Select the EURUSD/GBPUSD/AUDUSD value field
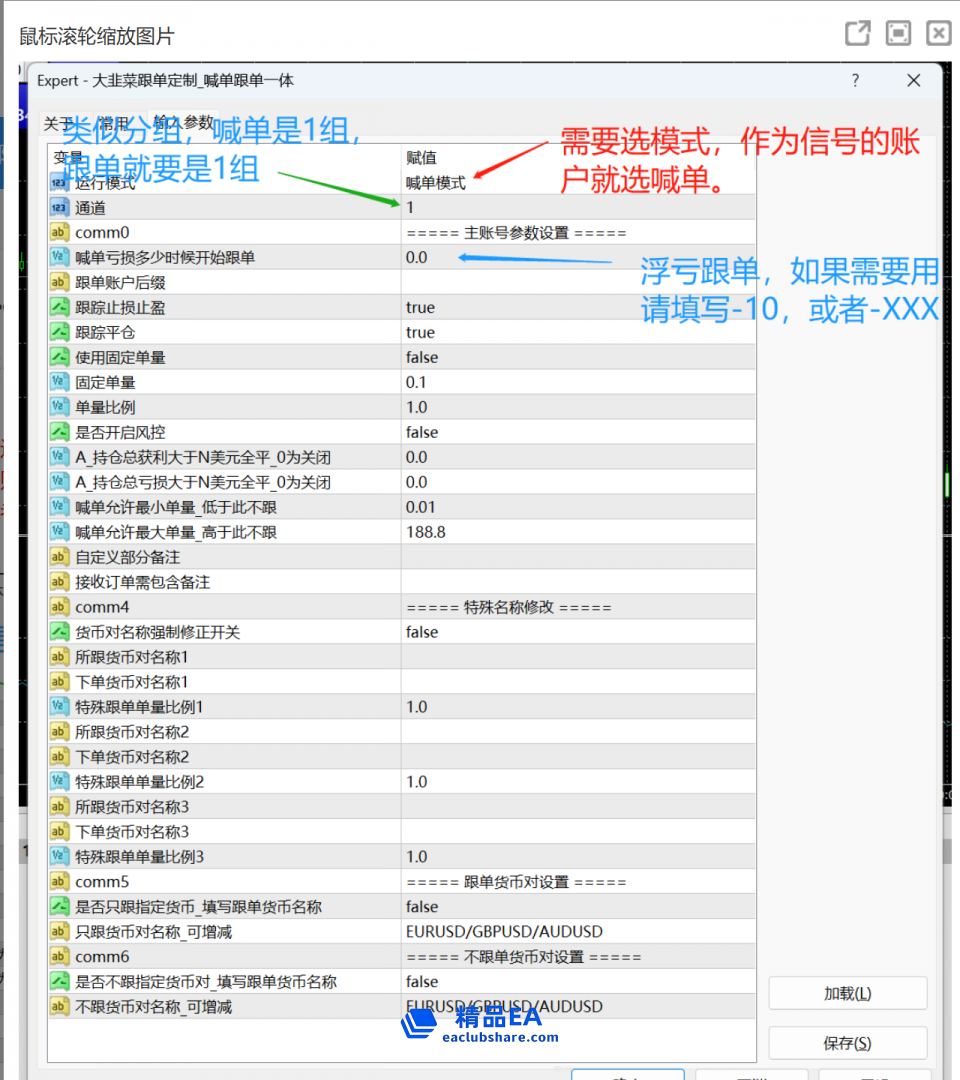 [x=500, y=931]
